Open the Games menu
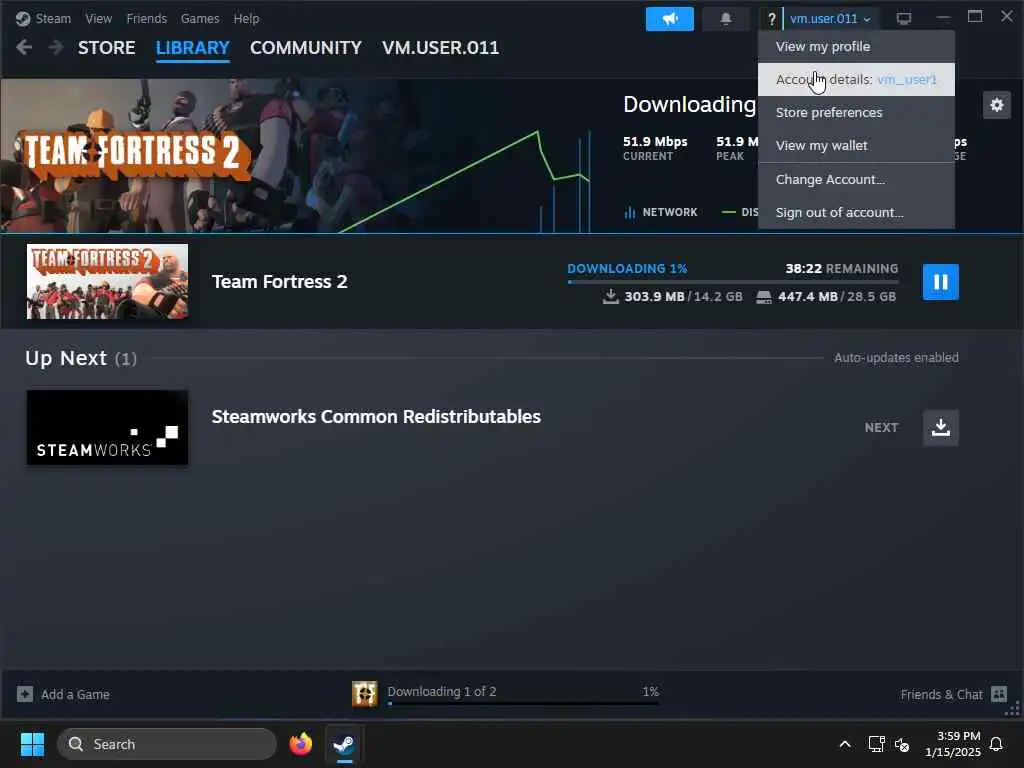Image resolution: width=1024 pixels, height=768 pixels. tap(200, 19)
